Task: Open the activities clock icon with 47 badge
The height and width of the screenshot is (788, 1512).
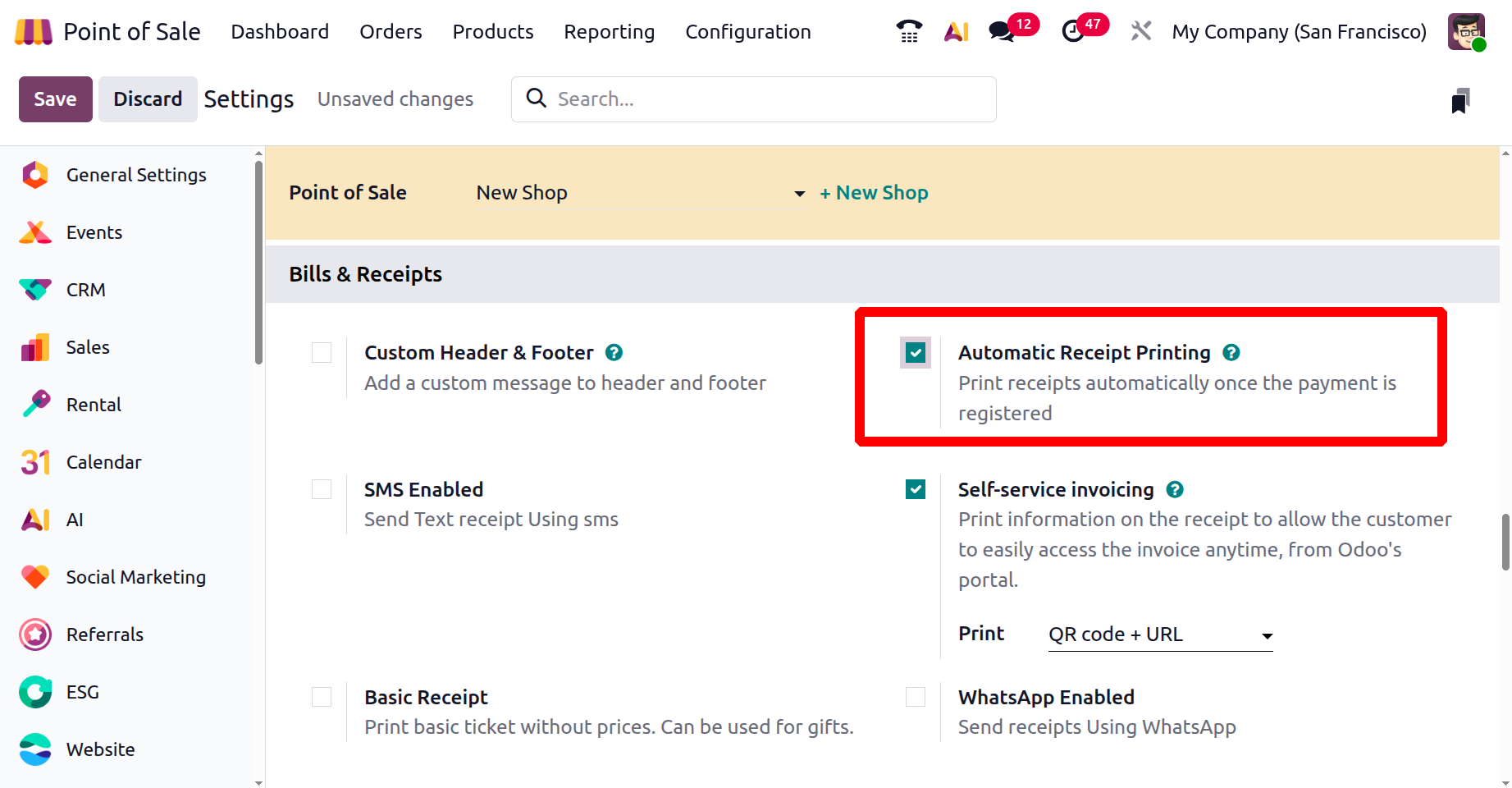Action: pos(1072,31)
